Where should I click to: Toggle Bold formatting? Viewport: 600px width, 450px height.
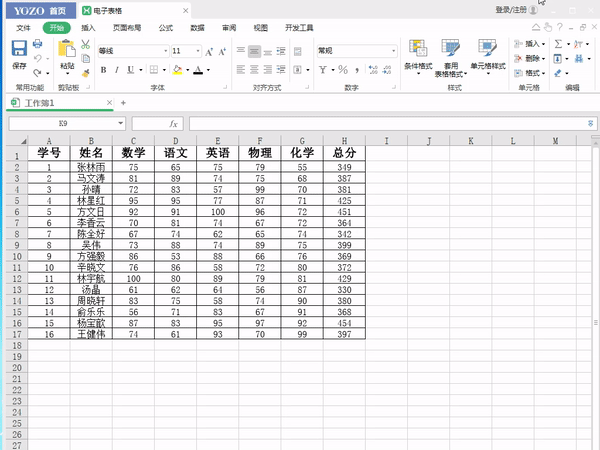[103, 70]
